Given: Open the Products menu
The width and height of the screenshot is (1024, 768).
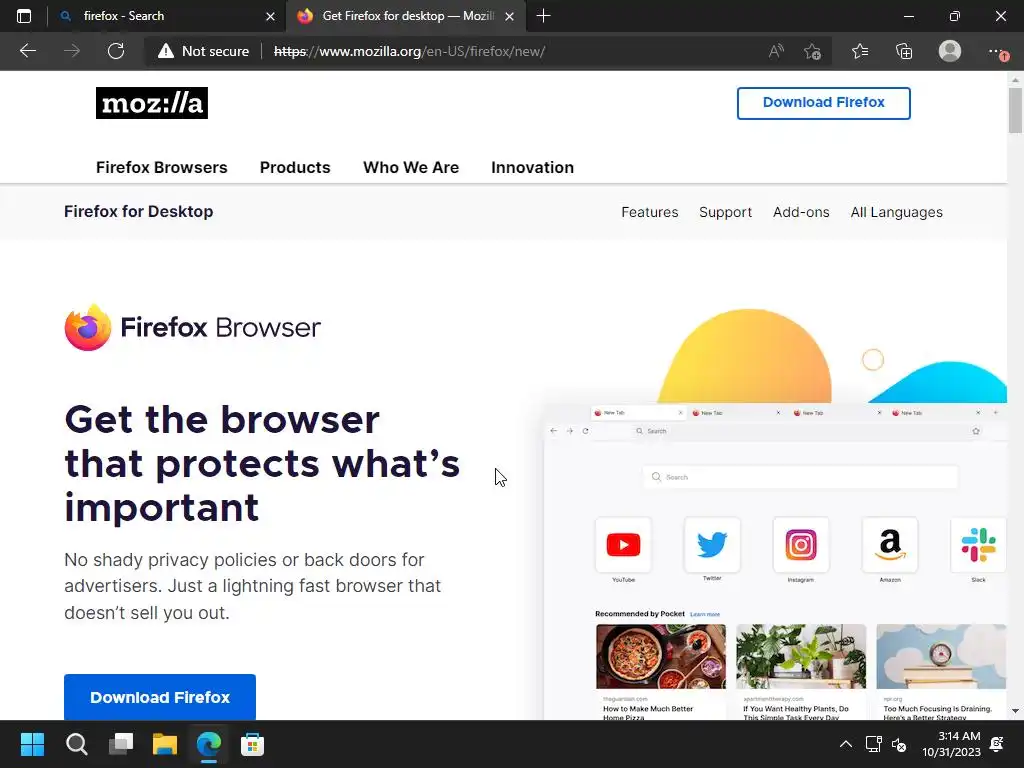Looking at the screenshot, I should coord(295,167).
